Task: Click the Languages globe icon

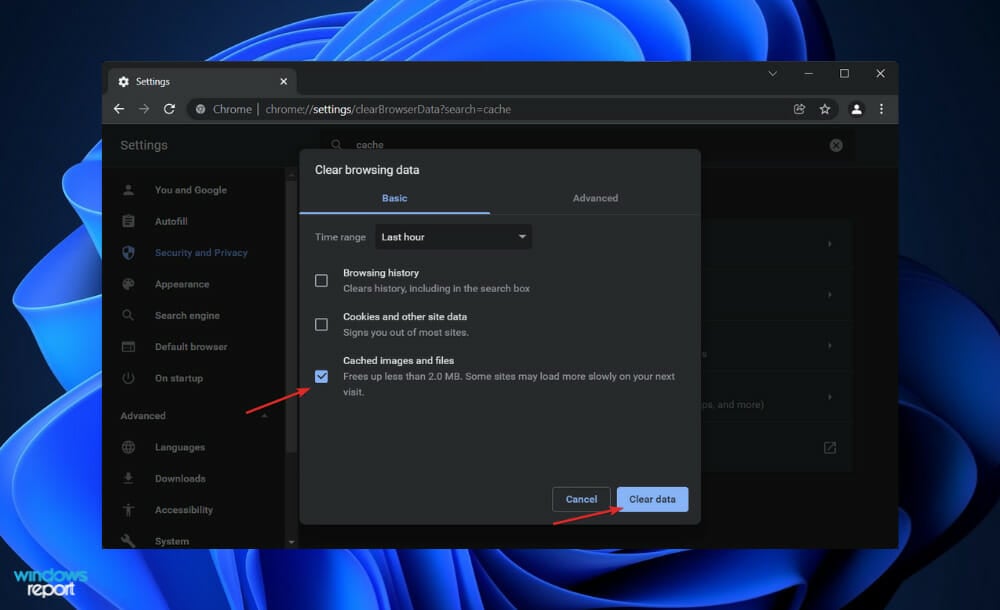Action: (x=128, y=447)
